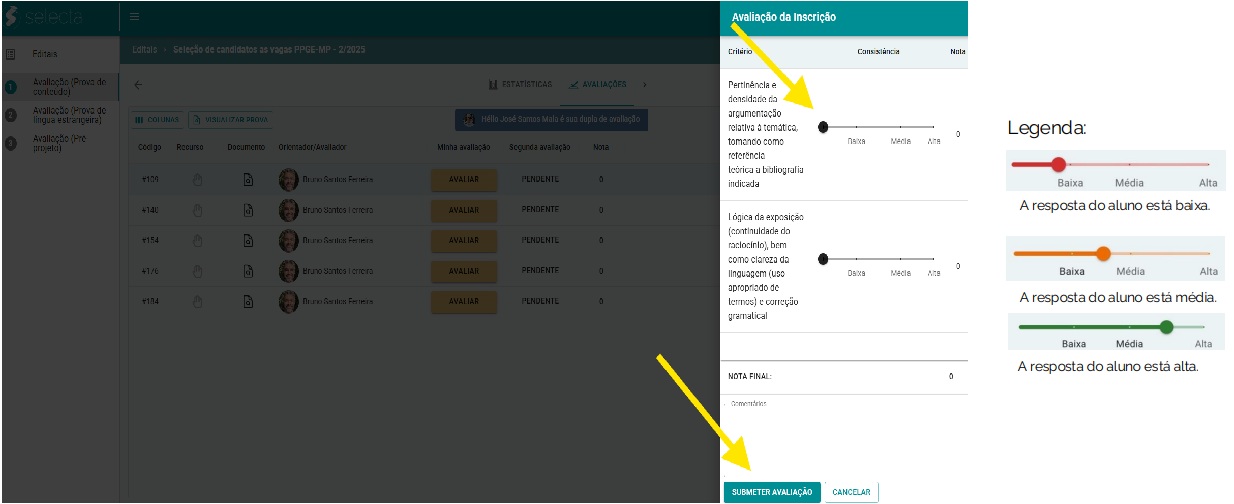Open document icon for row #176
The width and height of the screenshot is (1234, 504).
point(247,271)
